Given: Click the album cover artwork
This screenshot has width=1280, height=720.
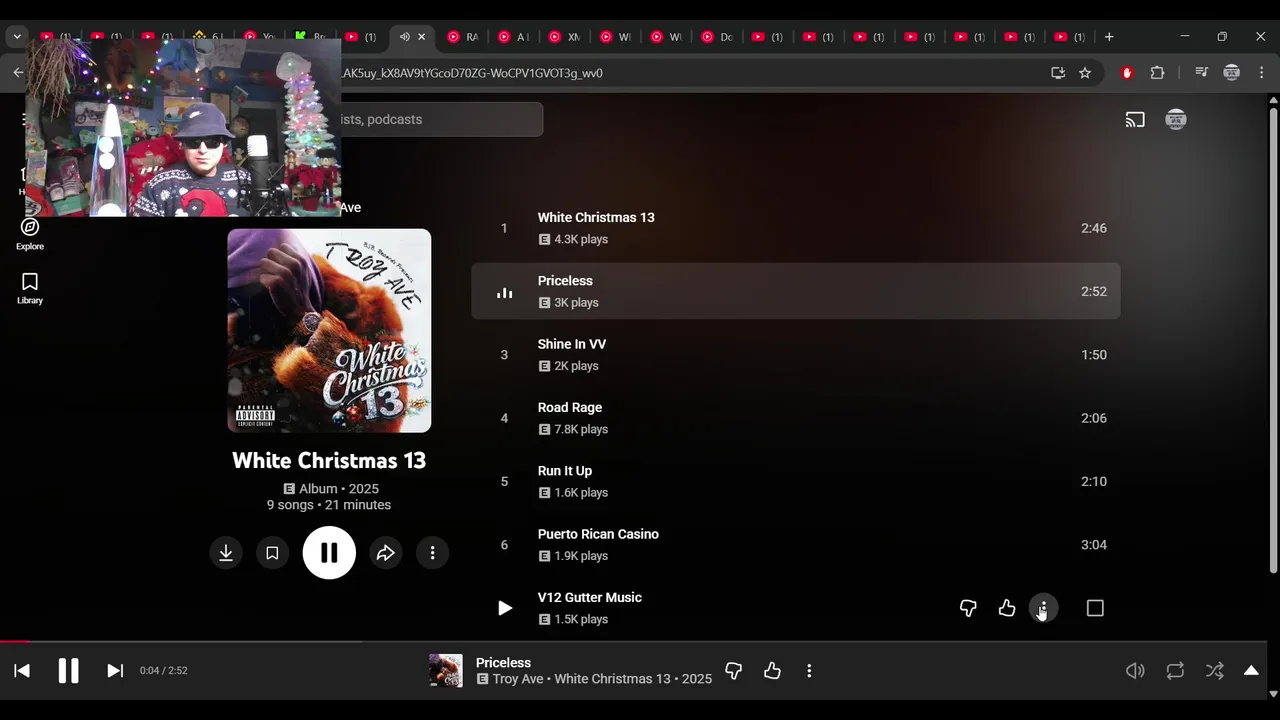Looking at the screenshot, I should (329, 331).
